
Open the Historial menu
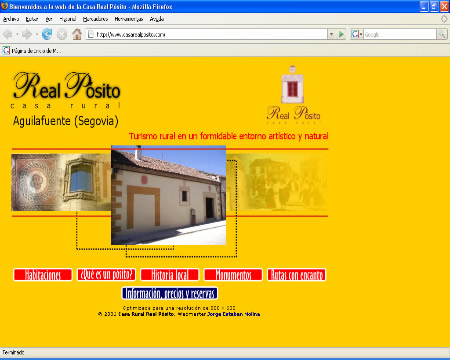68,19
